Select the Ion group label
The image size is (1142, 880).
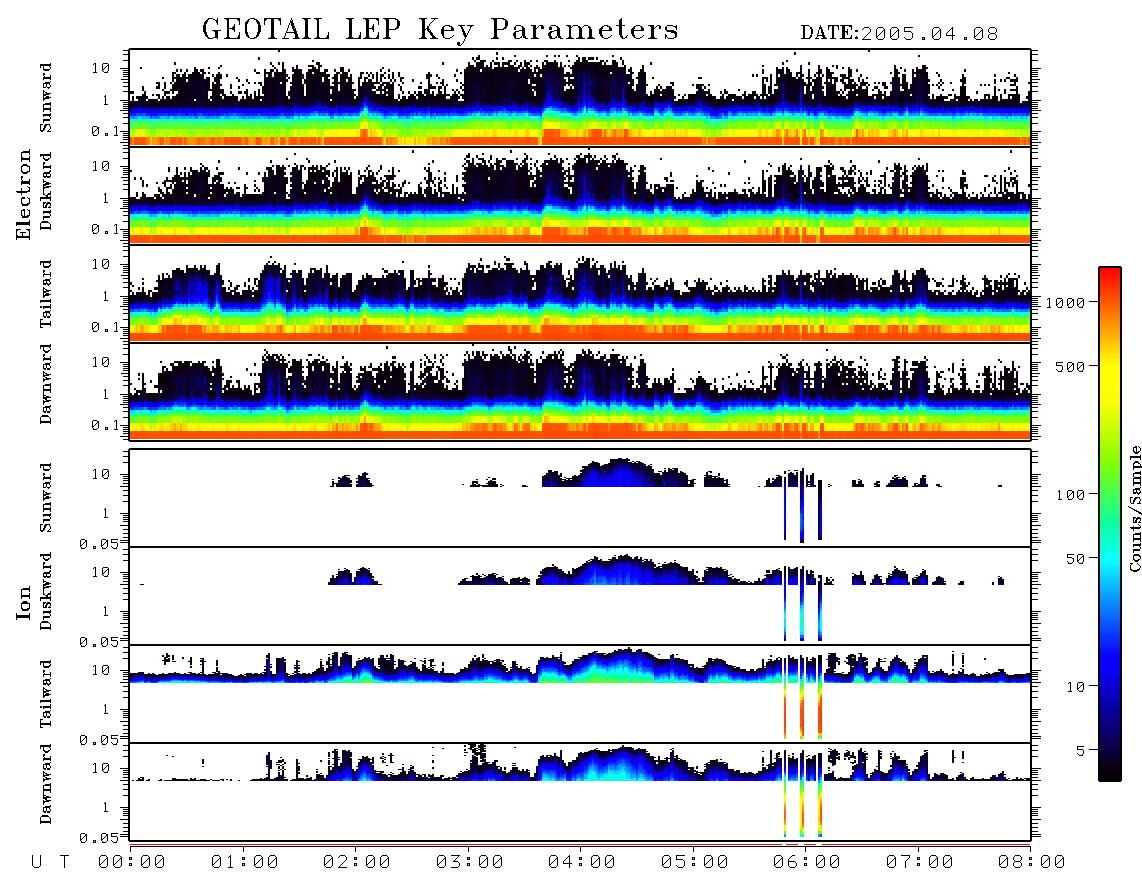[23, 603]
